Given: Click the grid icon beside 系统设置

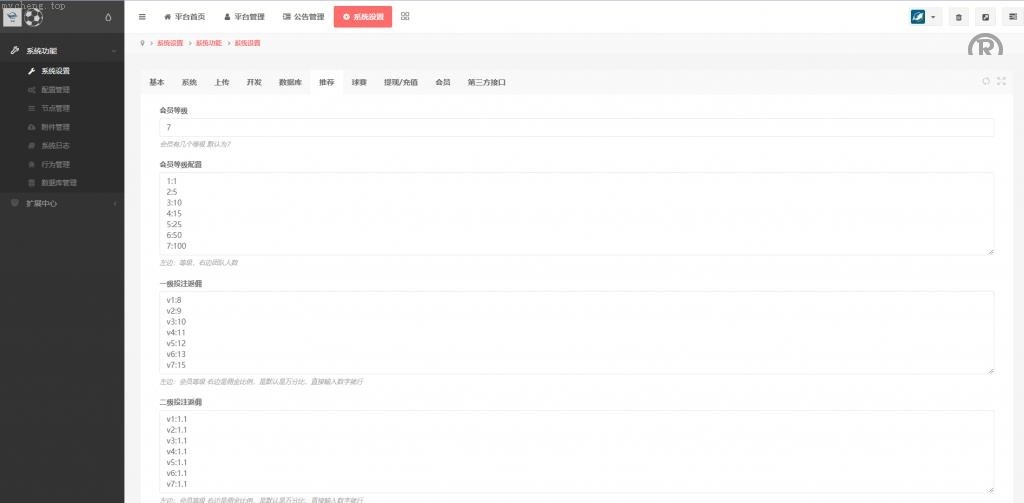Looking at the screenshot, I should coord(405,16).
